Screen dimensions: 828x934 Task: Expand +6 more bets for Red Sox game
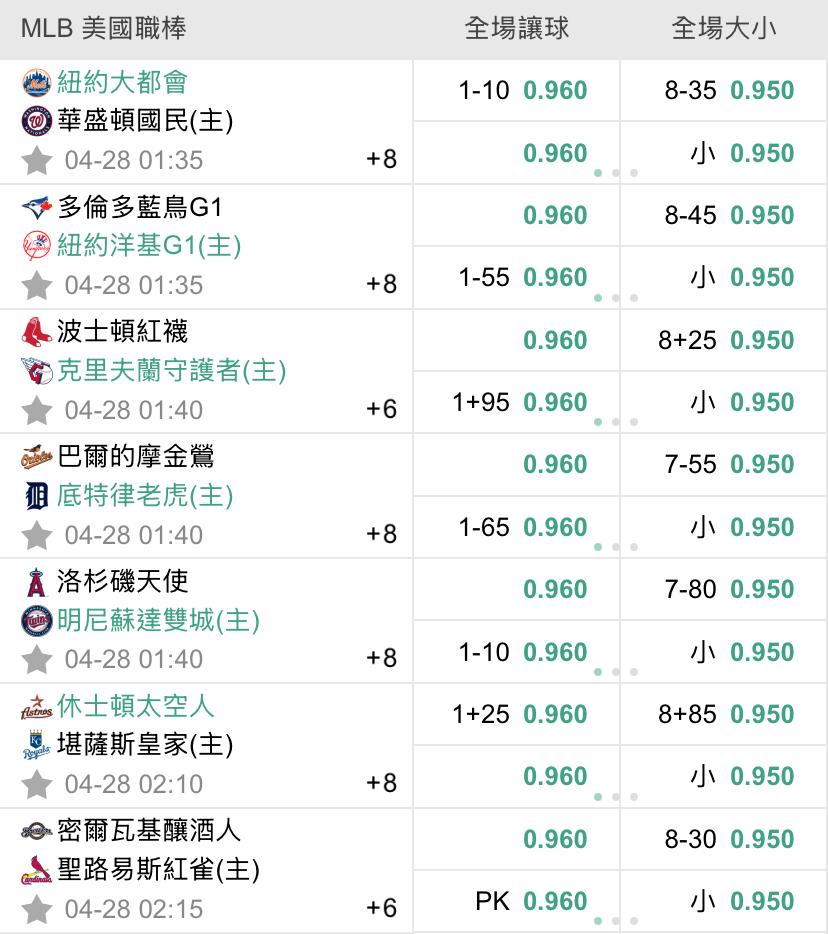pos(381,409)
